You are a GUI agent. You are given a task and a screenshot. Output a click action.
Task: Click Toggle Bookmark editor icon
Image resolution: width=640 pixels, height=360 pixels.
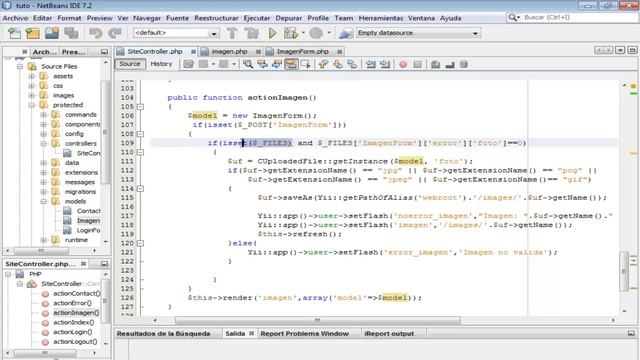click(x=352, y=64)
